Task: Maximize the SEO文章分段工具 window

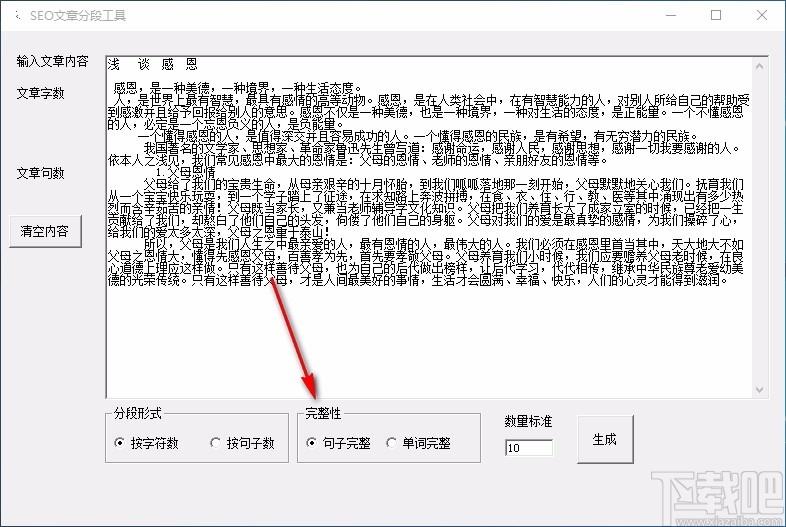Action: [x=716, y=16]
